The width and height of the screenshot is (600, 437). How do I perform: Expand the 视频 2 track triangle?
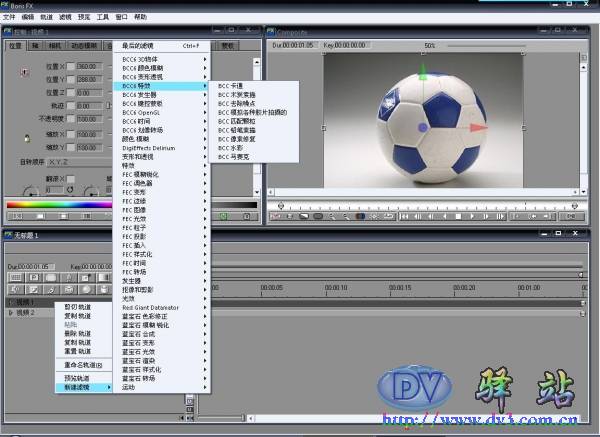[11, 313]
